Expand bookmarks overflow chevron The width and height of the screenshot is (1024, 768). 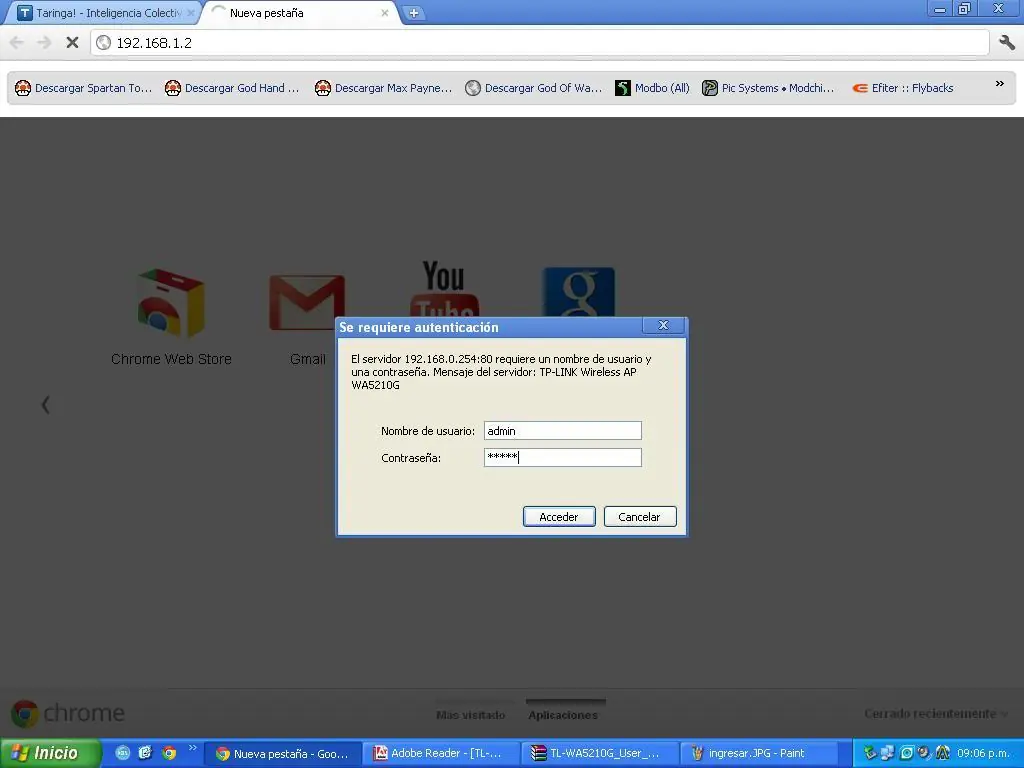coord(999,84)
